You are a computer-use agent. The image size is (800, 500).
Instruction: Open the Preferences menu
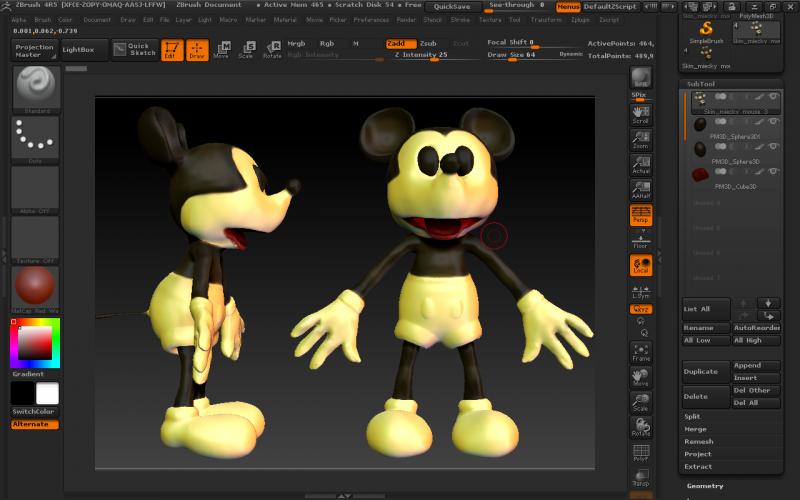pyautogui.click(x=371, y=19)
